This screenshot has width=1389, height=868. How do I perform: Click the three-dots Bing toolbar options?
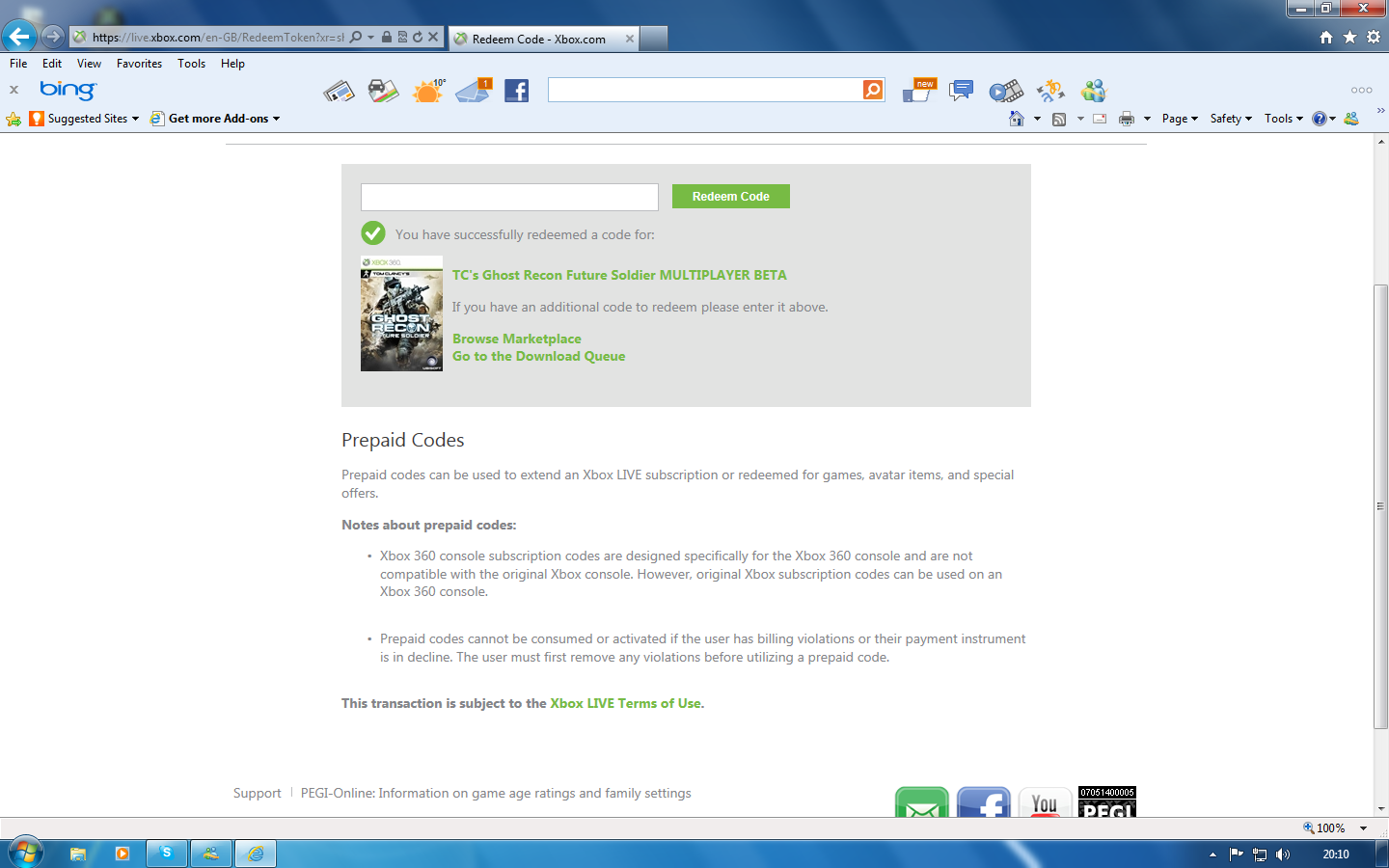[1361, 90]
